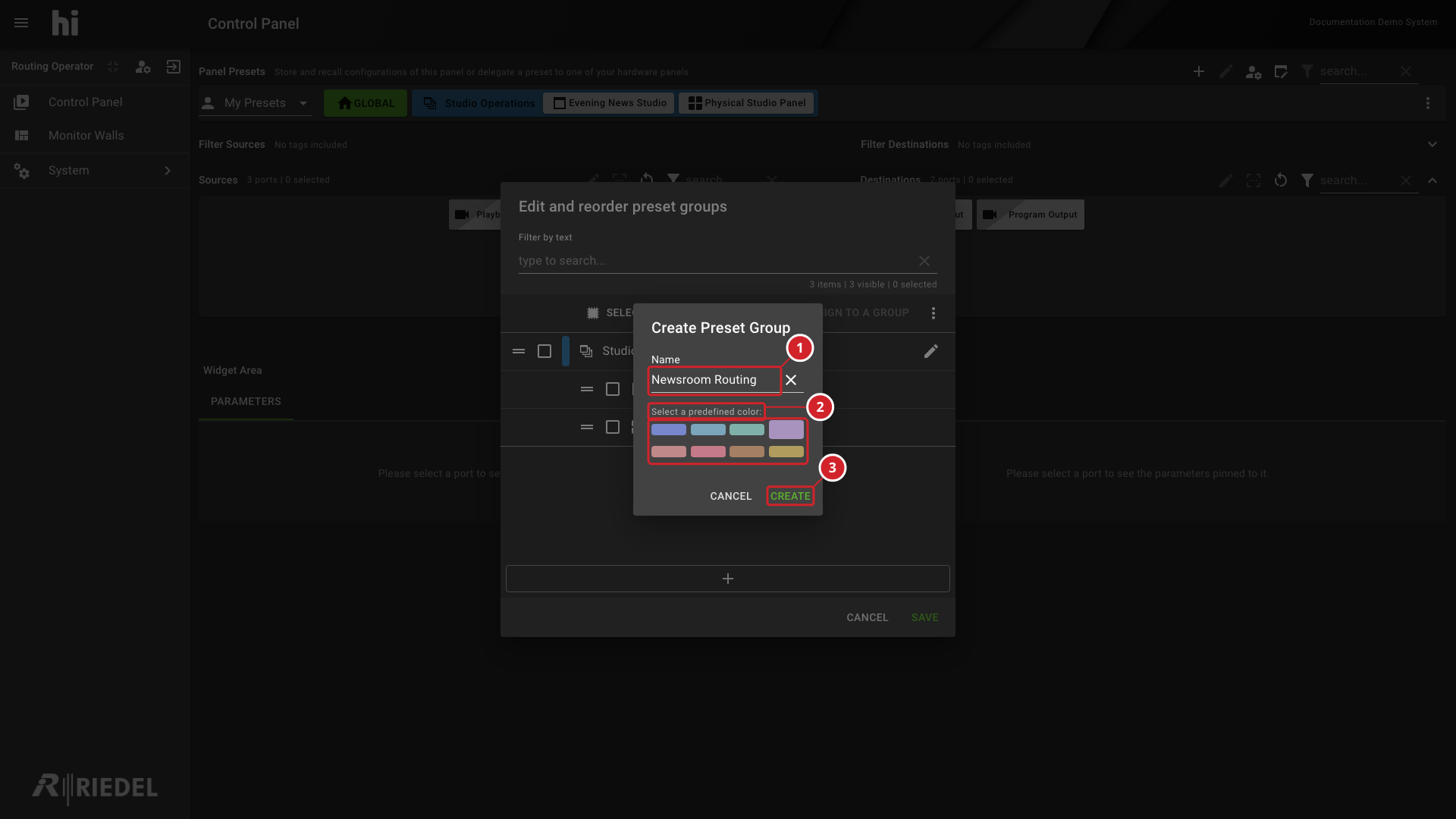The image size is (1456, 819).
Task: Expand the Filter Destinations chevron
Action: [x=1432, y=144]
